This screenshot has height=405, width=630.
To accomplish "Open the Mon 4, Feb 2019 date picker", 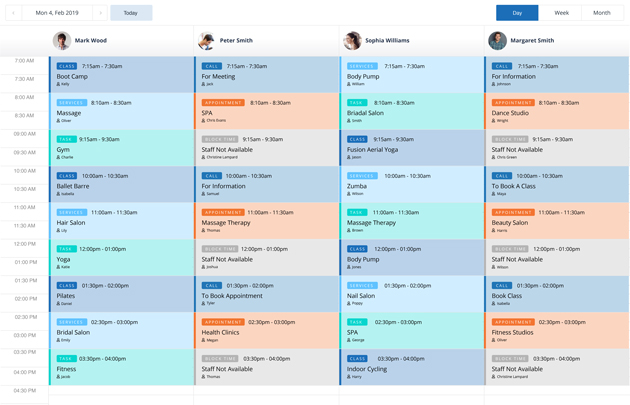I will coord(57,13).
